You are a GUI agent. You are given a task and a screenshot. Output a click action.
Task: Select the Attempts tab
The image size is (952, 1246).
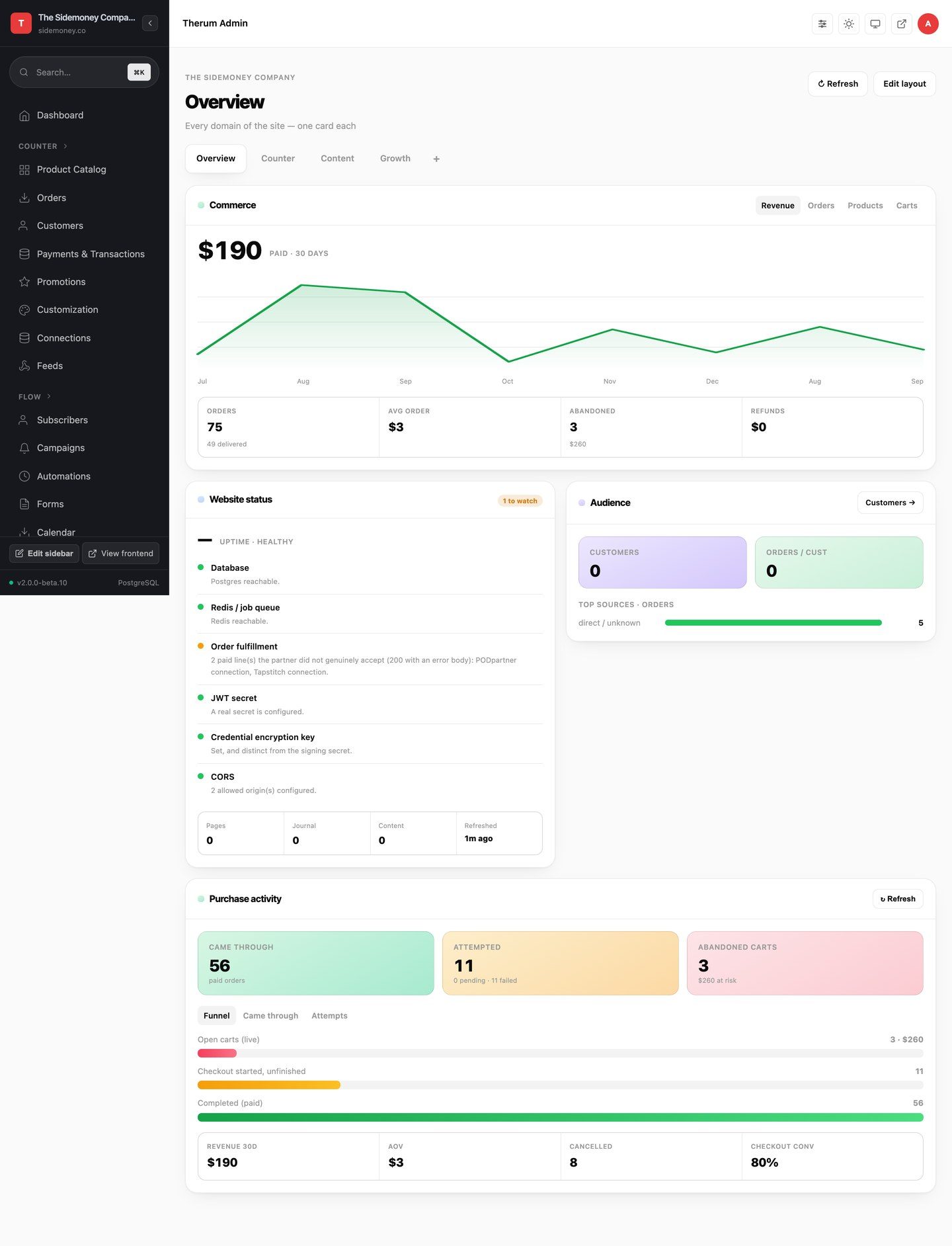pos(329,1016)
